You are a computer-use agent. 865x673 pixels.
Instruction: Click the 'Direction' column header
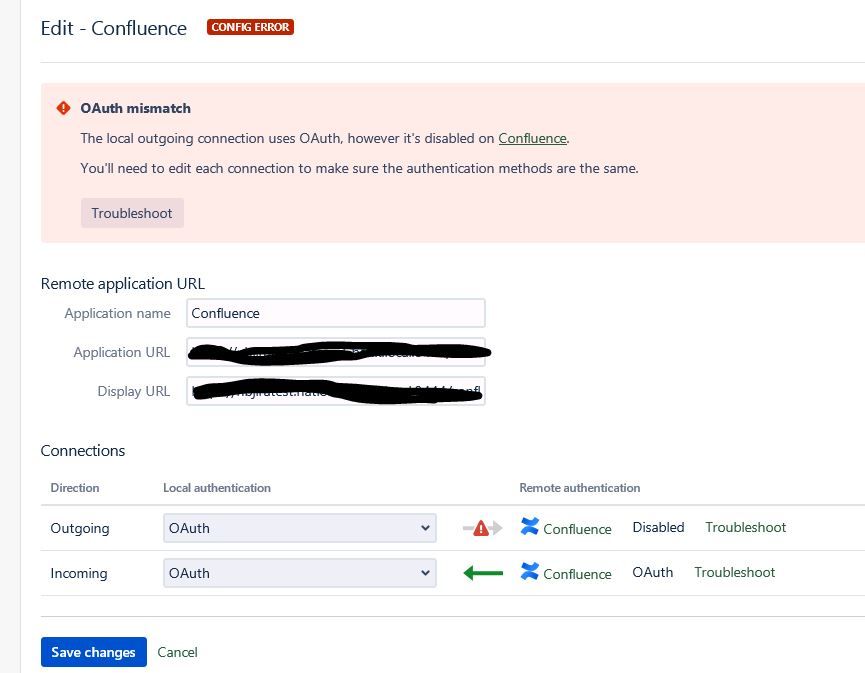pyautogui.click(x=75, y=488)
